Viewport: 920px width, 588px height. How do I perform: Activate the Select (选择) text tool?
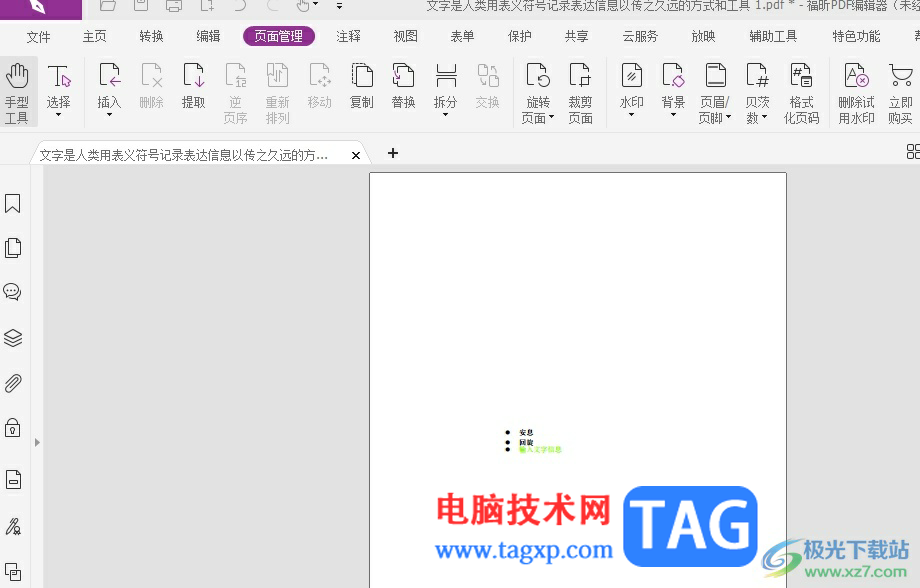[x=59, y=85]
